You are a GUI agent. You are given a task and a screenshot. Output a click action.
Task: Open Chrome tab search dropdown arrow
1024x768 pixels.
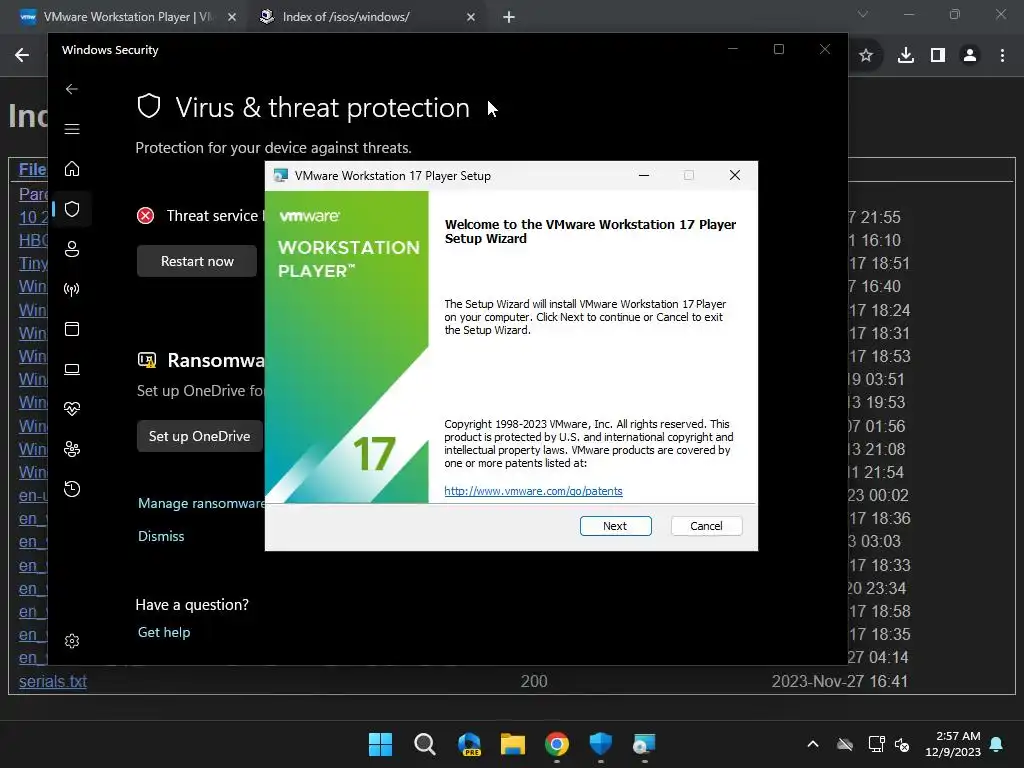pos(863,14)
